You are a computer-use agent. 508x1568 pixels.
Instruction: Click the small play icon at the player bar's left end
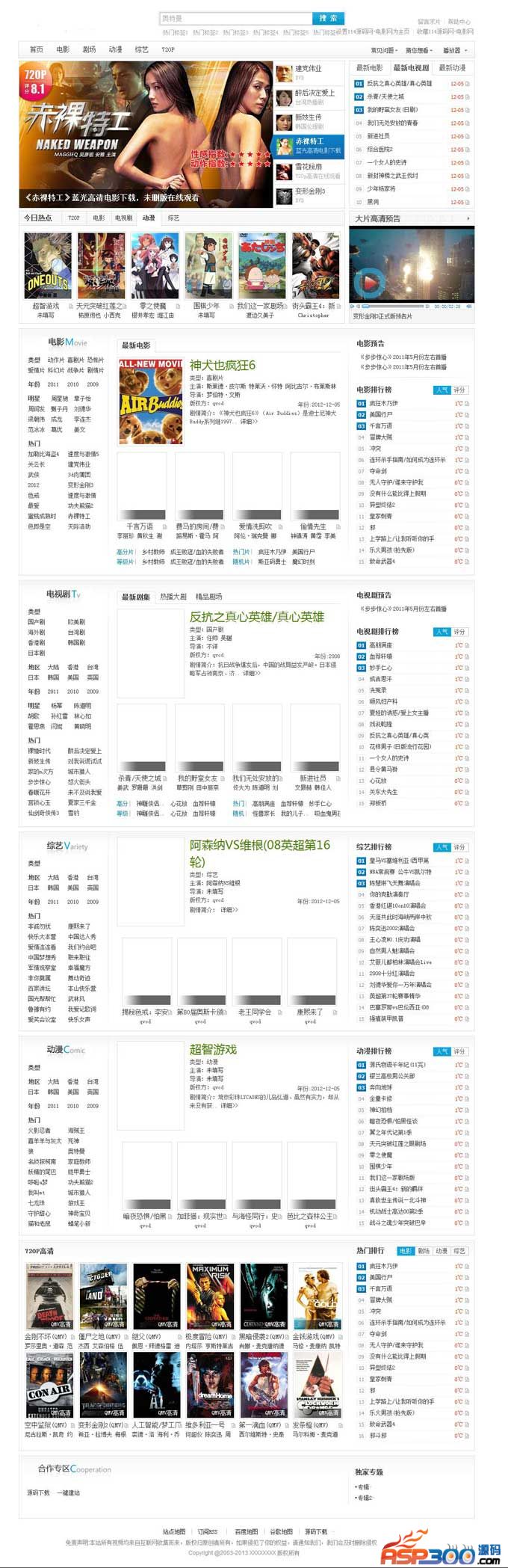353,306
